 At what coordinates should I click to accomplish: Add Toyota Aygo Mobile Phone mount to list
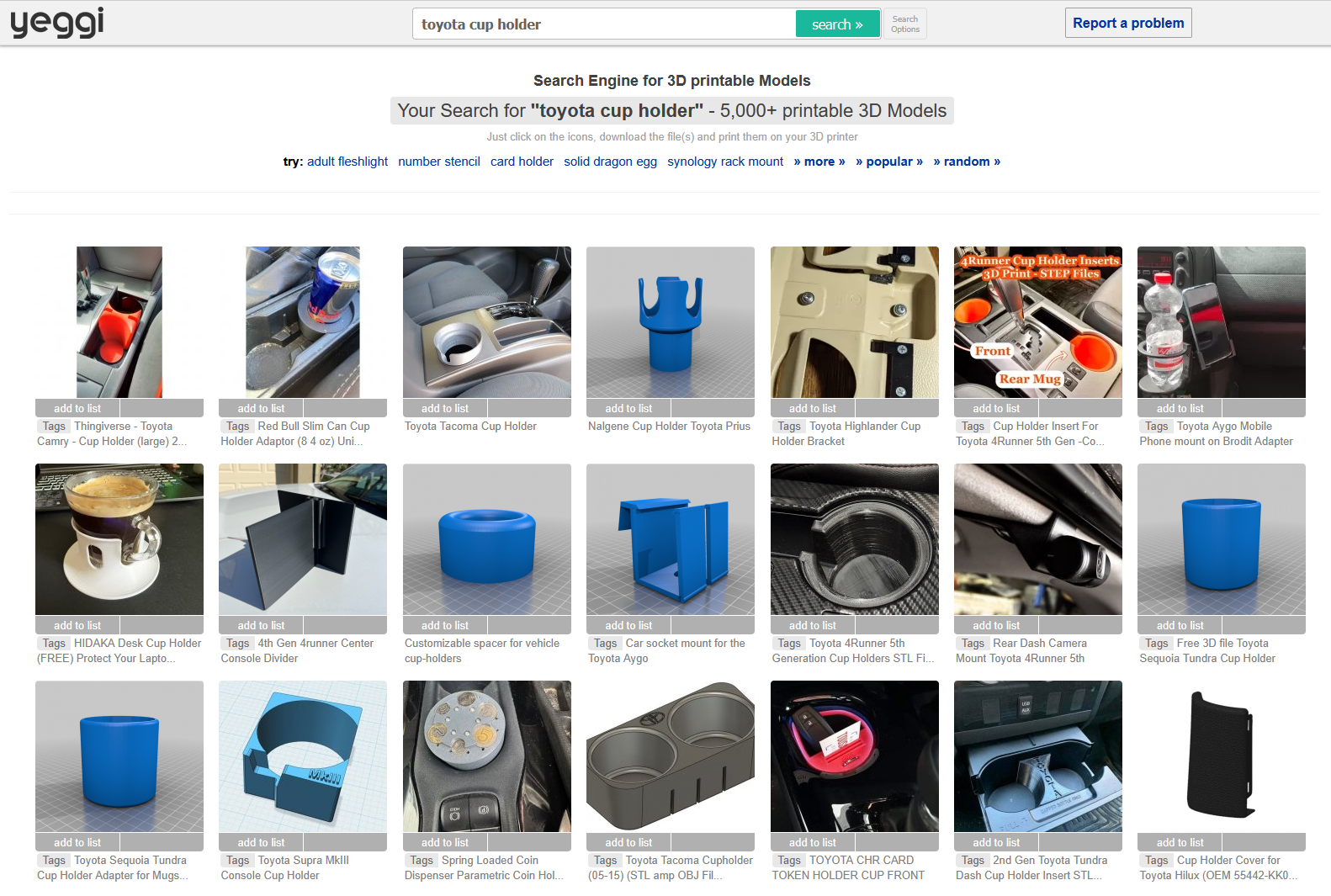1180,408
